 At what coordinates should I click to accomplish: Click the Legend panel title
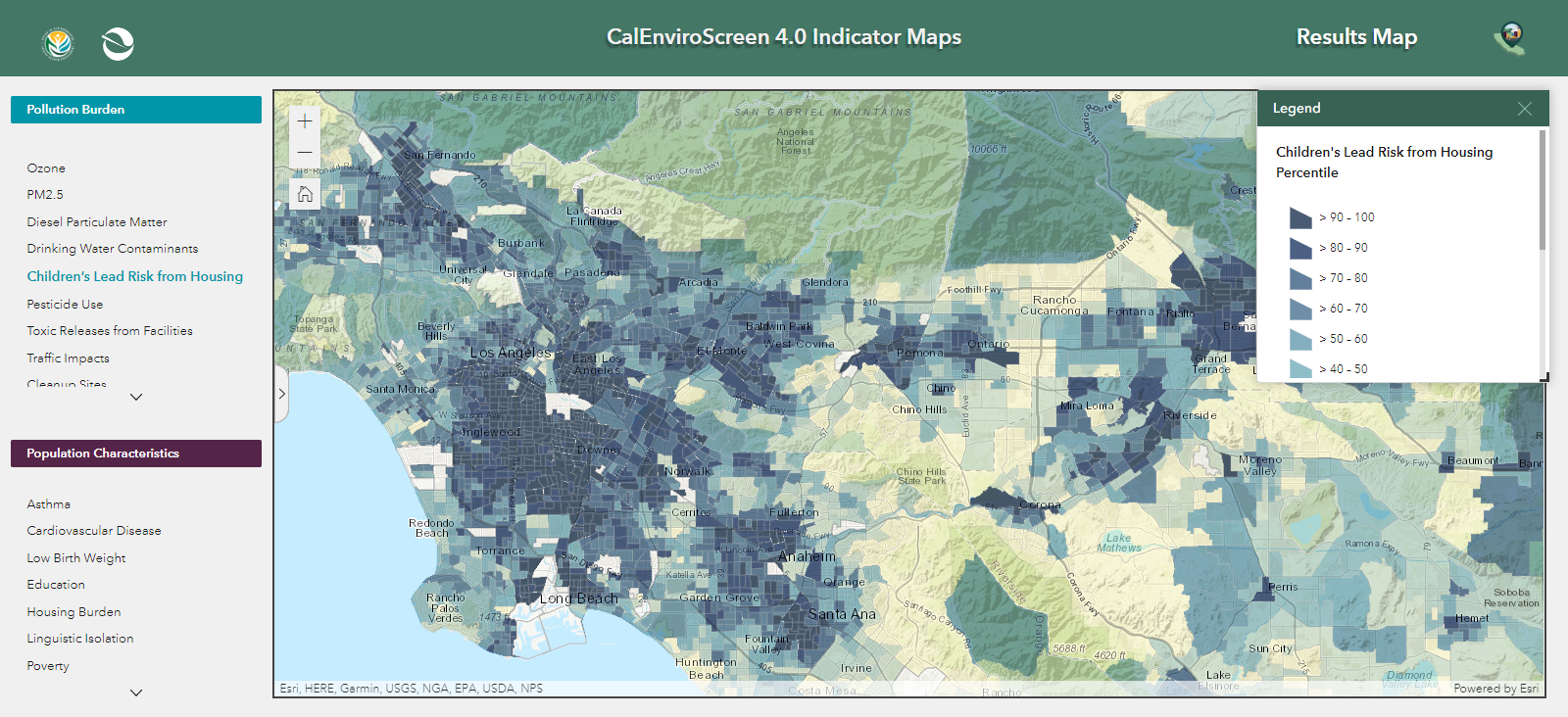pyautogui.click(x=1297, y=109)
